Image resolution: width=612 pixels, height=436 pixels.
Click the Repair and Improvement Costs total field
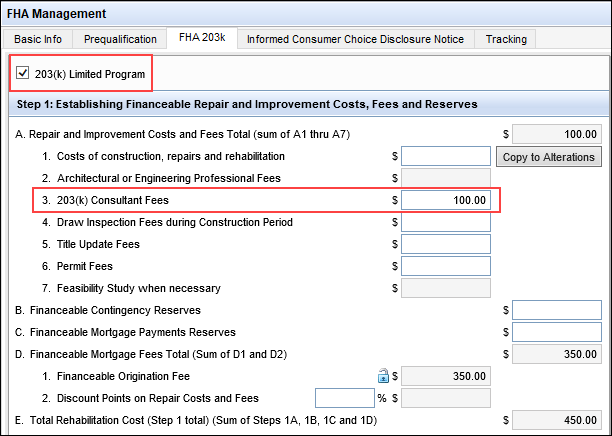click(557, 134)
